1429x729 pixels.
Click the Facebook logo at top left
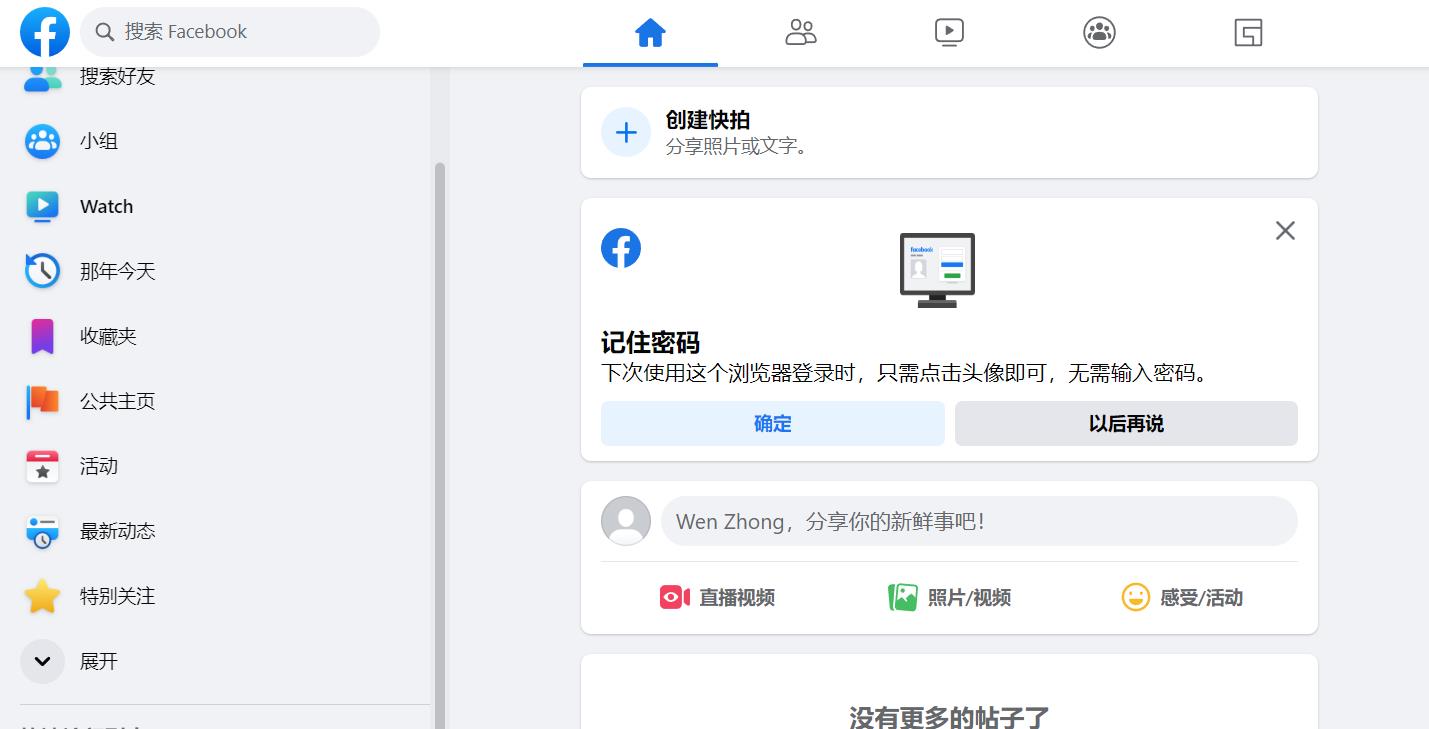point(42,31)
